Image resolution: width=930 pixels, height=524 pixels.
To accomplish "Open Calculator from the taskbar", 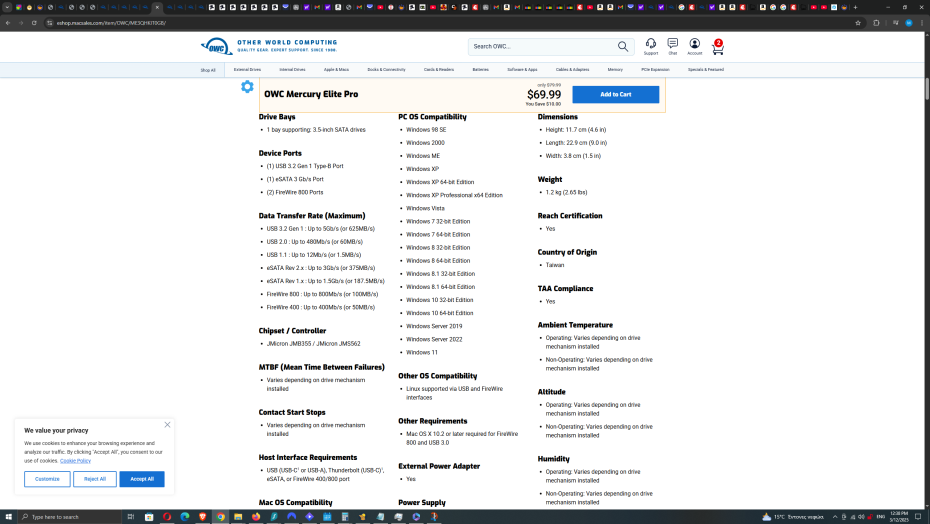I will [345, 517].
